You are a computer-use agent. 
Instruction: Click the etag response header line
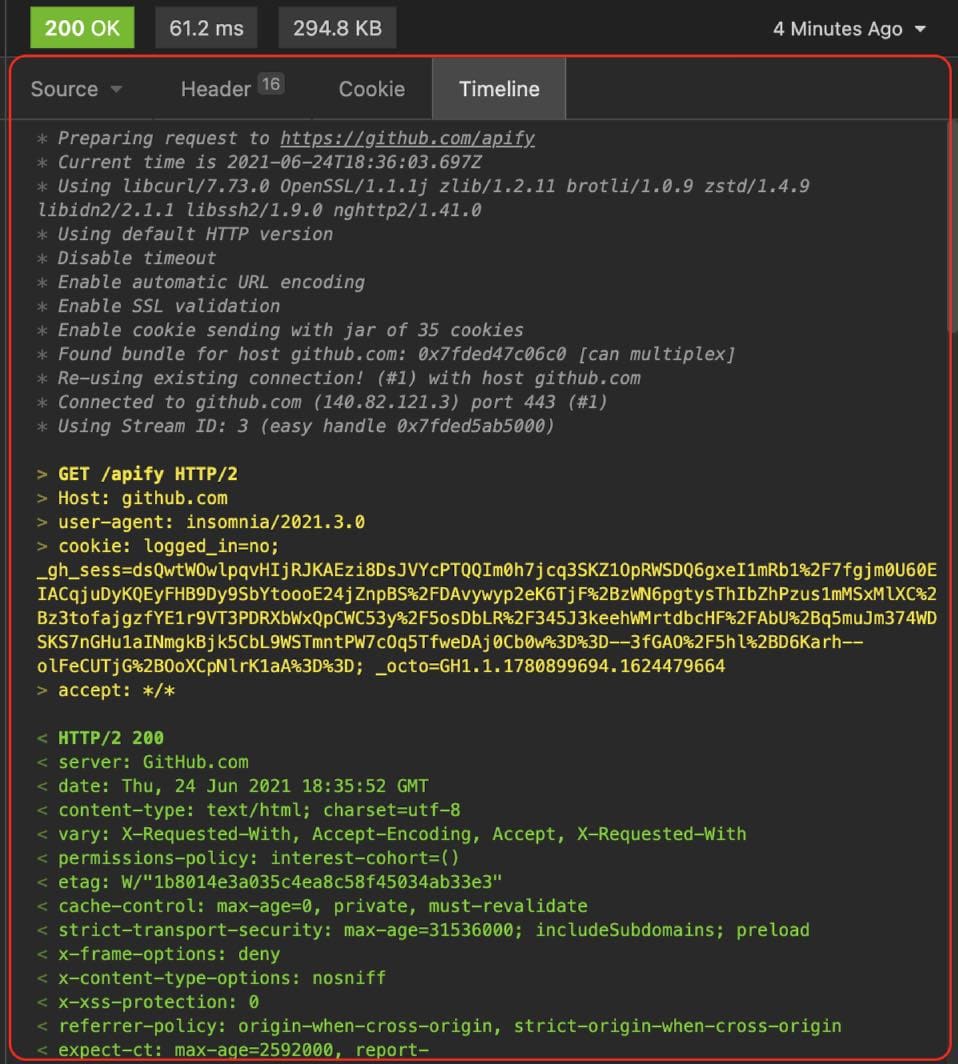tap(280, 882)
